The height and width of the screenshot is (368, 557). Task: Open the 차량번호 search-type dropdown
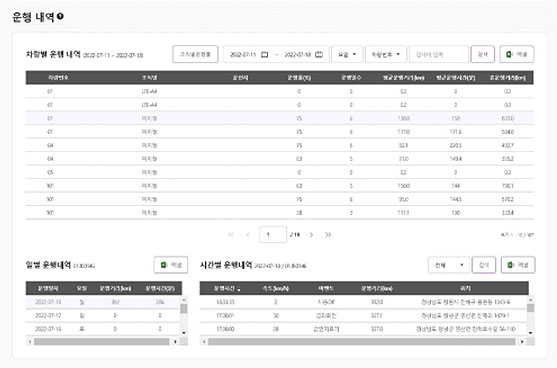tap(386, 54)
